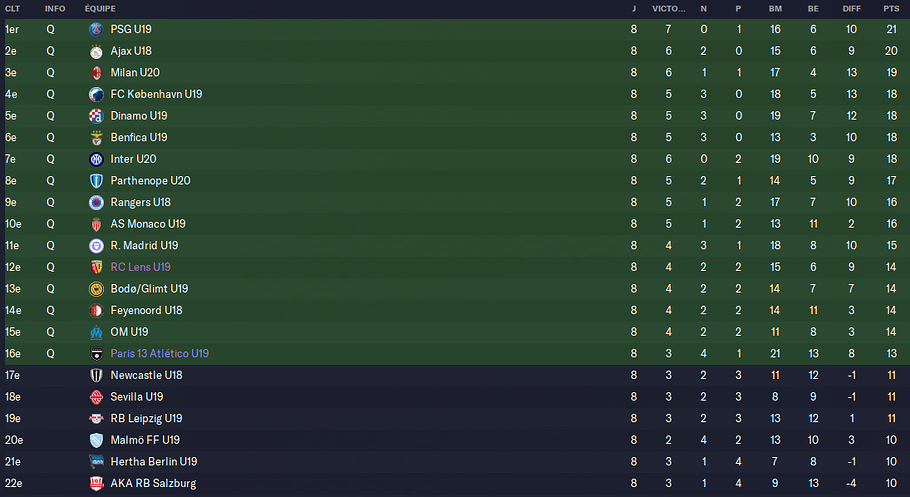Click the AKA RB Salzburg team name
The width and height of the screenshot is (910, 497).
(x=153, y=483)
